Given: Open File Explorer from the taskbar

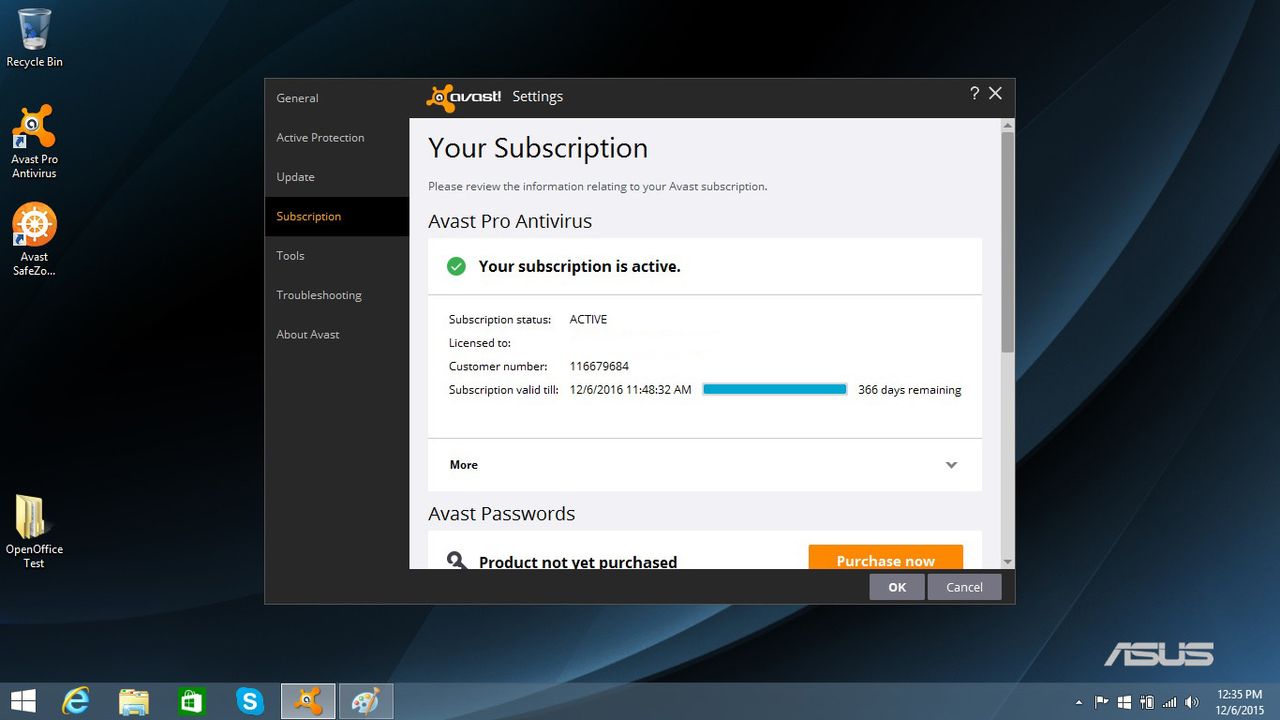Looking at the screenshot, I should point(134,701).
